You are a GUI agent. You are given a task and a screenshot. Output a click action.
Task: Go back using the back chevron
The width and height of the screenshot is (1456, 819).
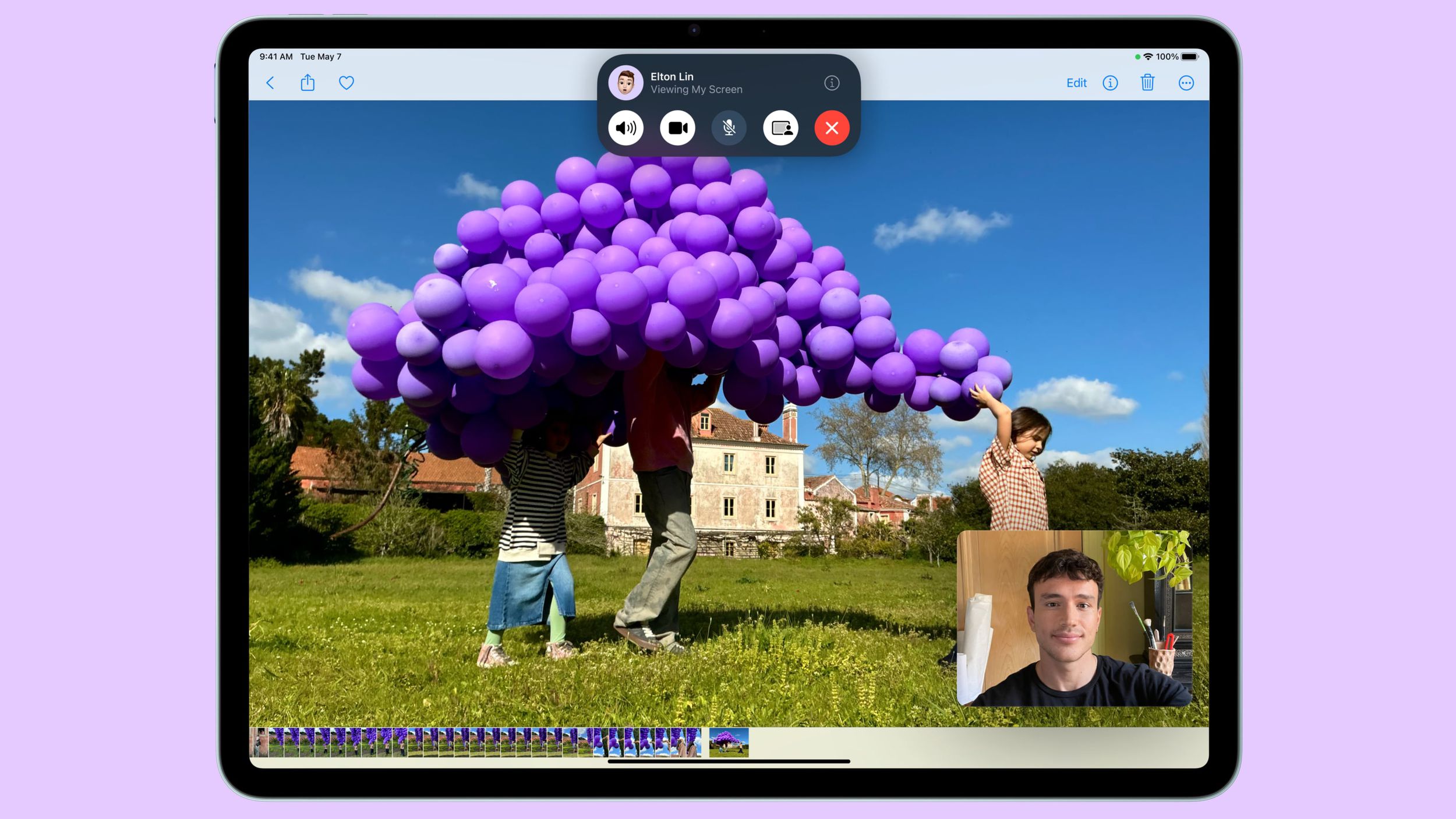(270, 83)
